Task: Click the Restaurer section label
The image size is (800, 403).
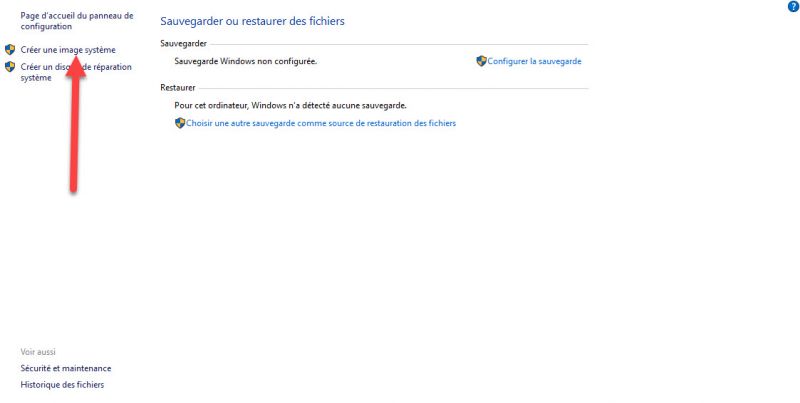Action: 178,88
